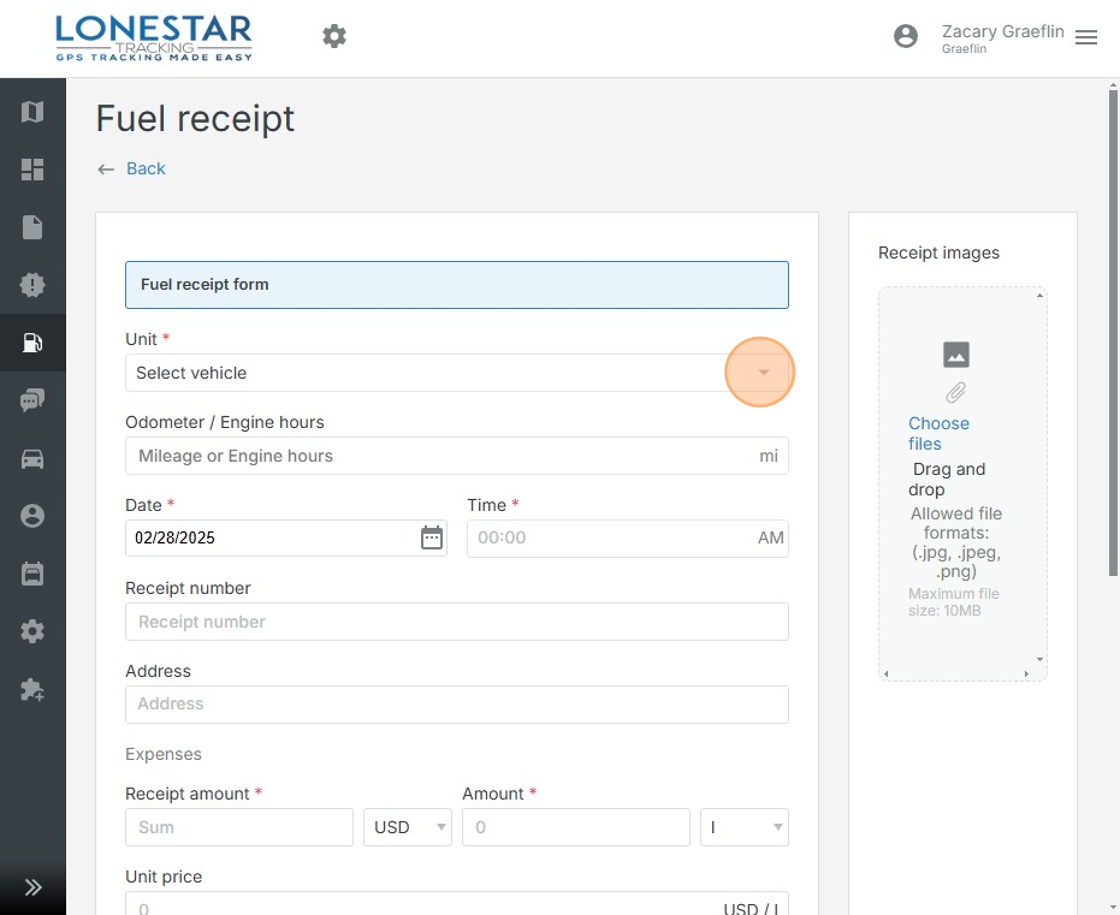
Task: Open the calendar picker in Date field
Action: (431, 538)
